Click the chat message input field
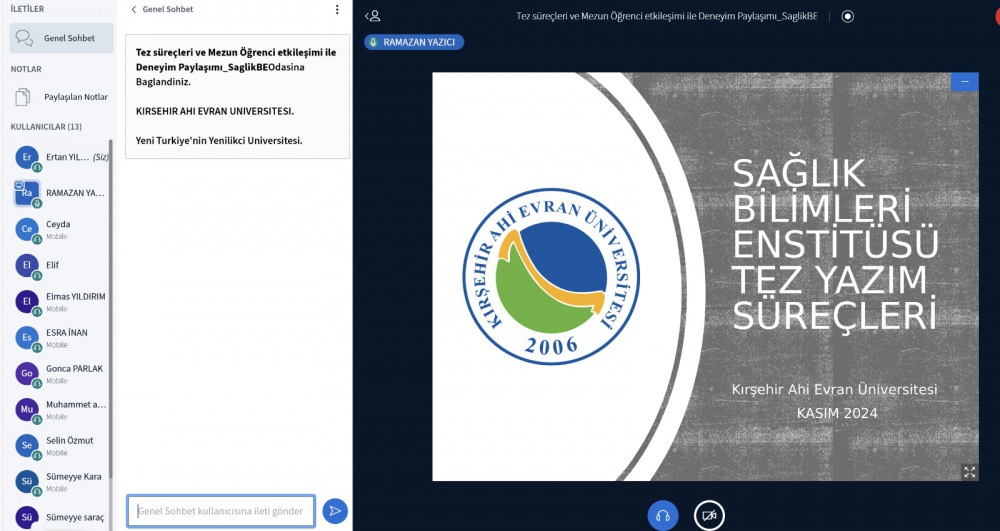Image resolution: width=1000 pixels, height=531 pixels. pos(221,511)
